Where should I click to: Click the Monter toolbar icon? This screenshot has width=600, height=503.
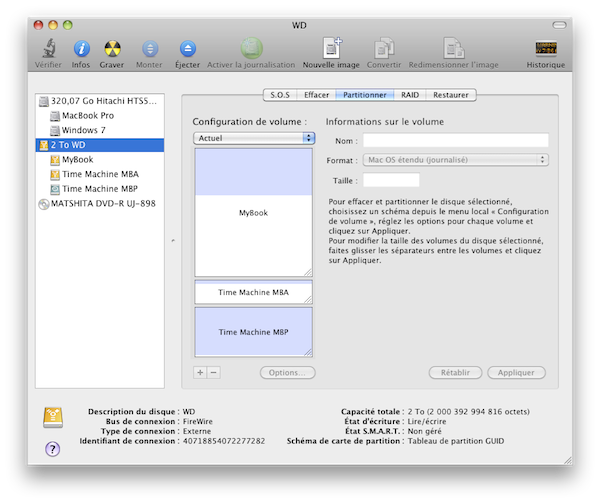pyautogui.click(x=150, y=49)
